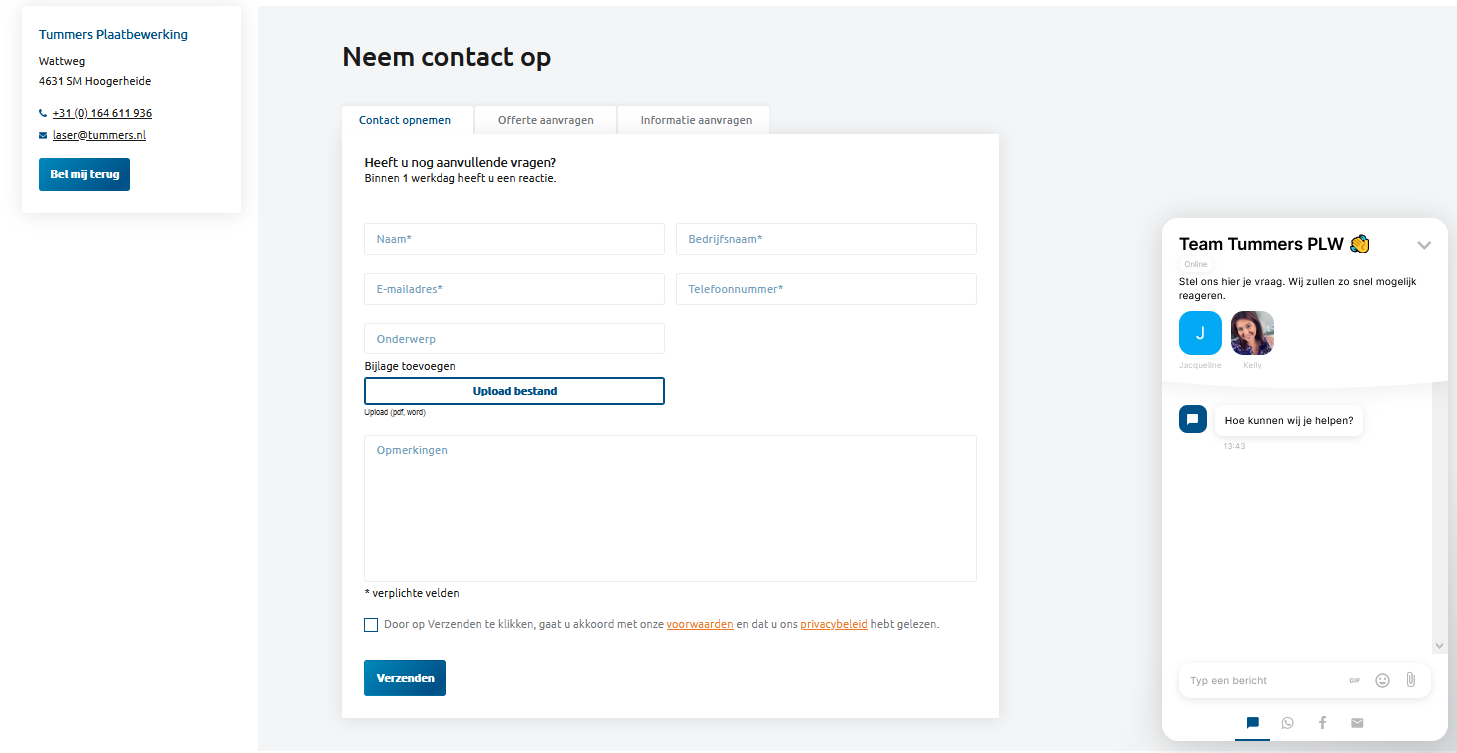Open the Contact opnemen tab
The height and width of the screenshot is (753, 1457).
405,120
